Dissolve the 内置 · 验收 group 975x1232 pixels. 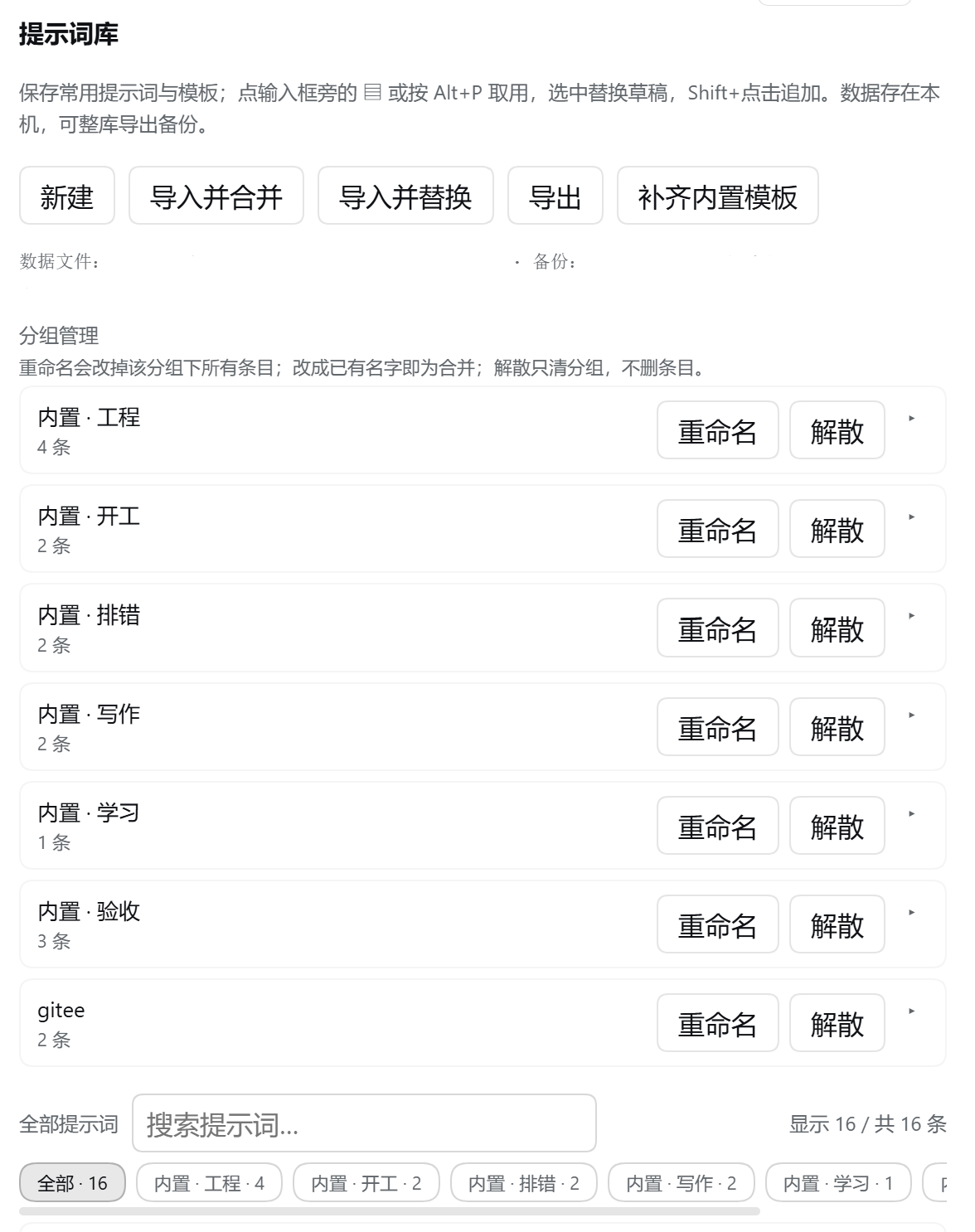837,924
